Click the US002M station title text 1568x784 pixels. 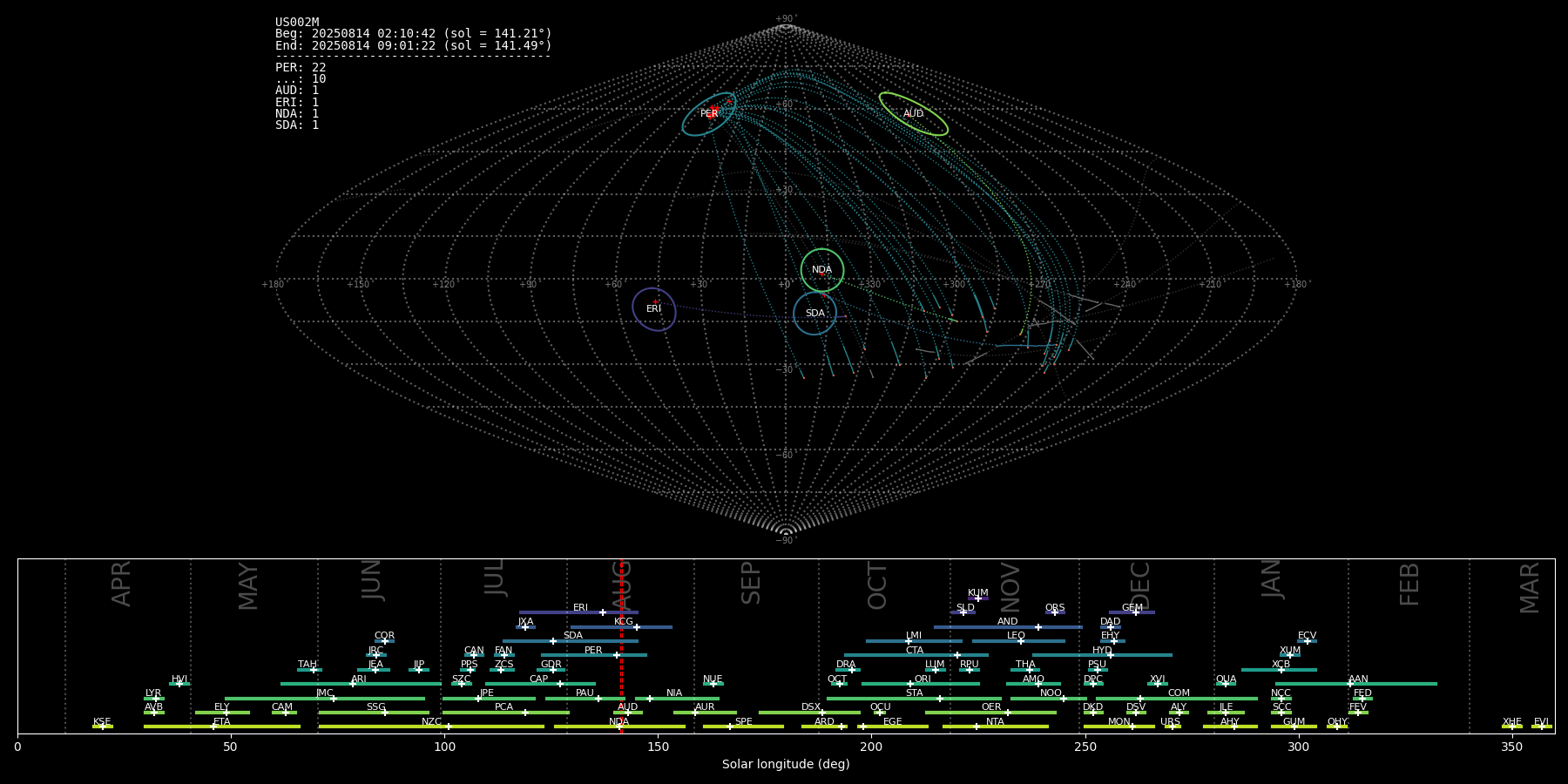297,23
